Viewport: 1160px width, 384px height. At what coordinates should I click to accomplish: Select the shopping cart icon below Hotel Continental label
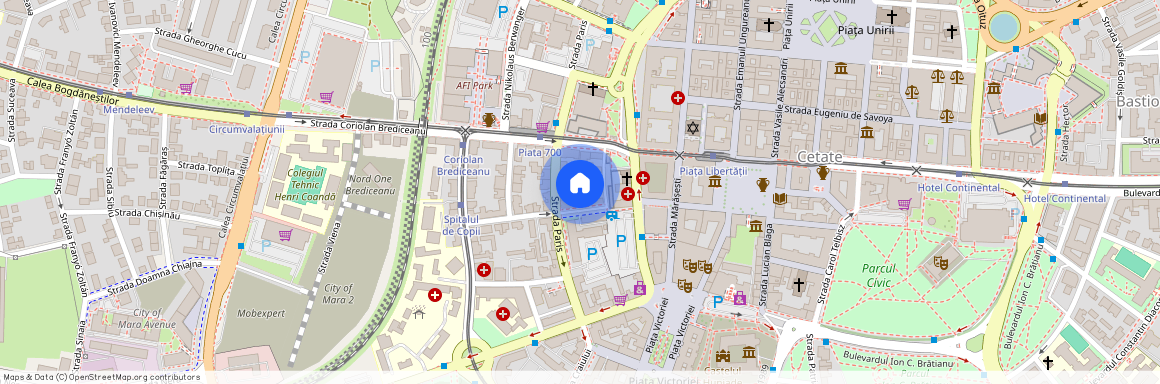[904, 204]
